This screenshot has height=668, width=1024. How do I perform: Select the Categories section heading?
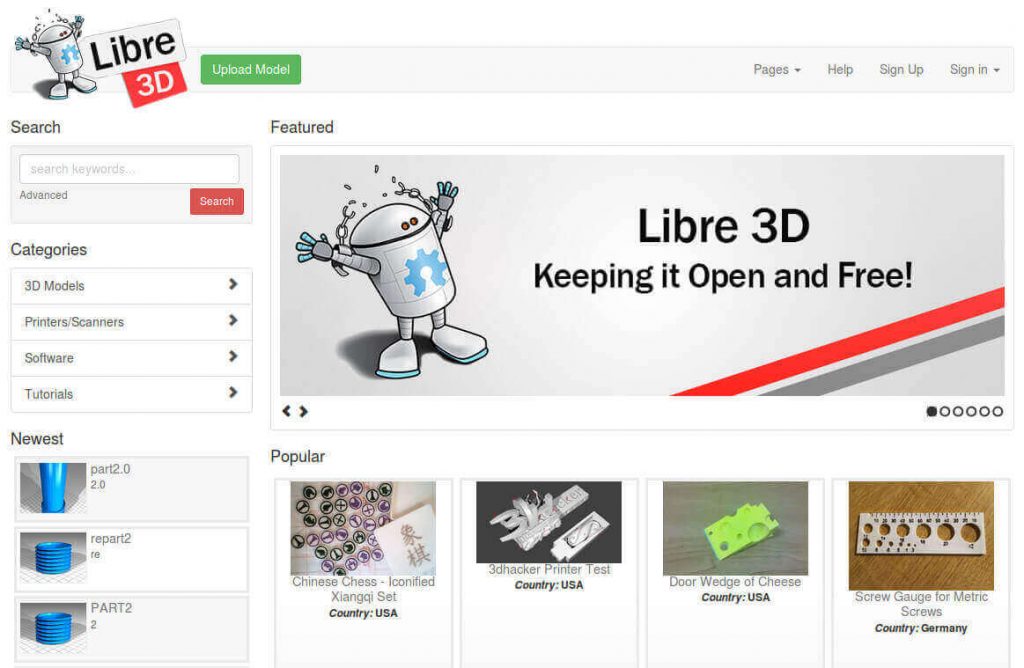tap(48, 249)
